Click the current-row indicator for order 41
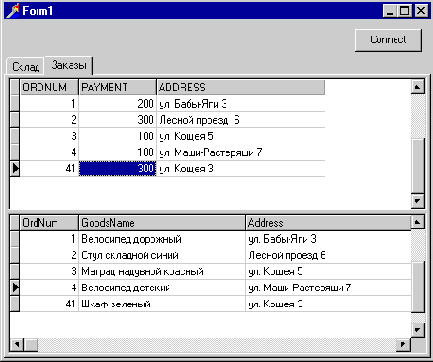Image resolution: width=433 pixels, height=362 pixels. click(x=15, y=168)
